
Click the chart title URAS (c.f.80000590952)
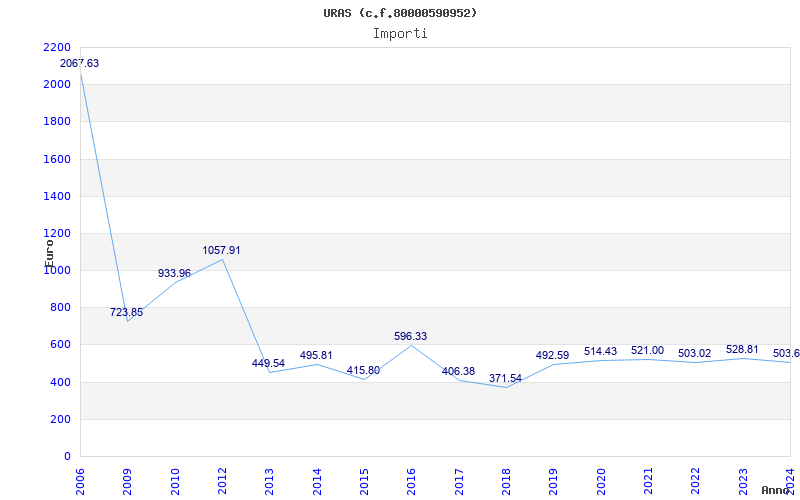pos(400,13)
